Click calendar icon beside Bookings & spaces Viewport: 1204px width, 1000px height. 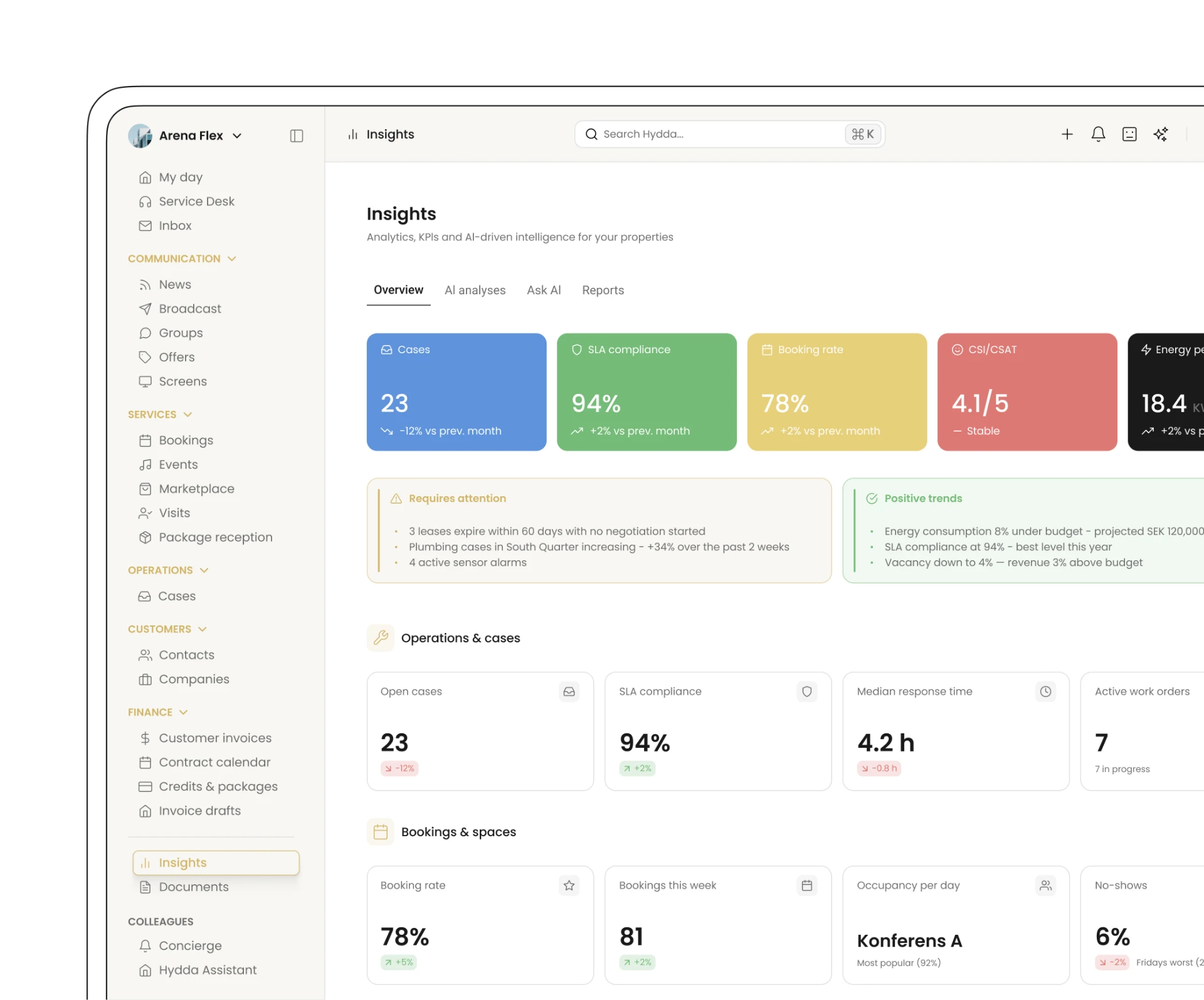pyautogui.click(x=381, y=832)
